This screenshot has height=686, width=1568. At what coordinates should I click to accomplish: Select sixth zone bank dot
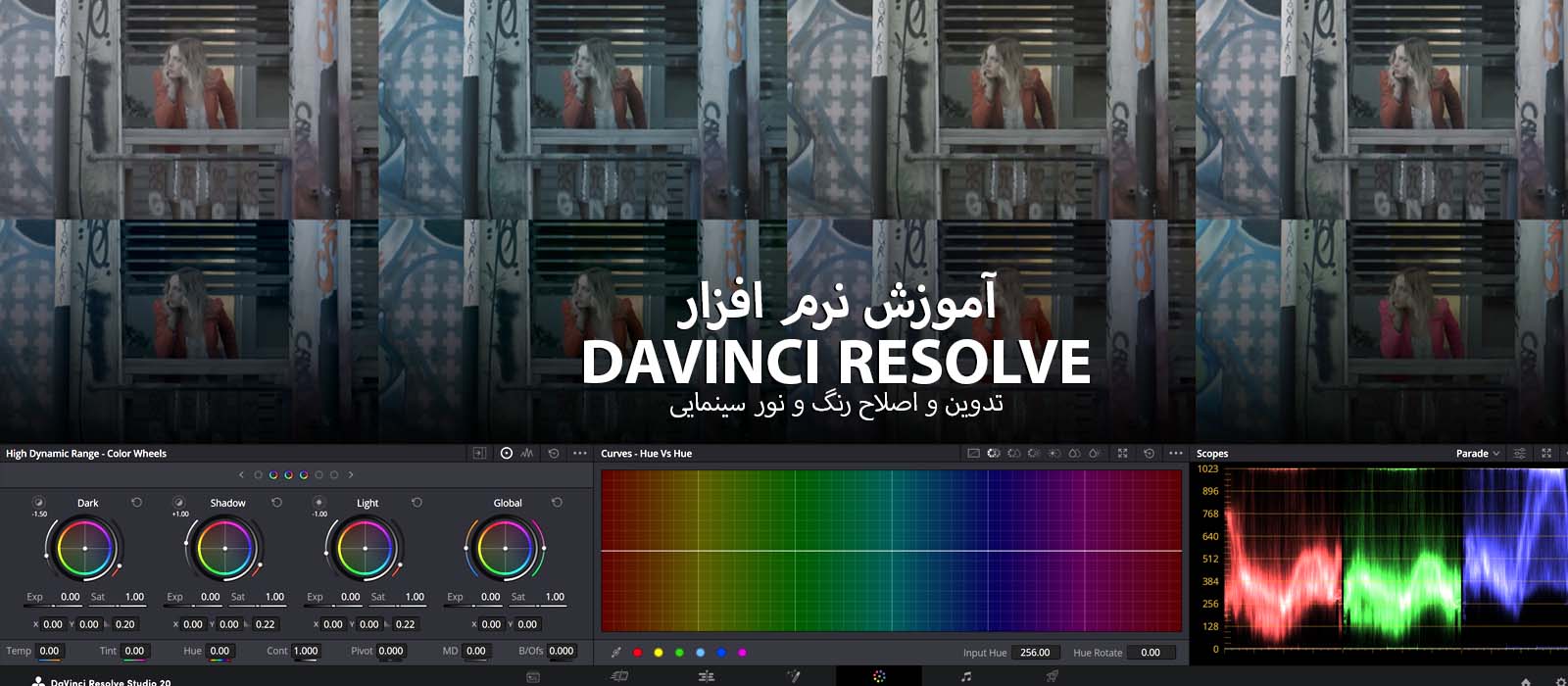(x=334, y=475)
